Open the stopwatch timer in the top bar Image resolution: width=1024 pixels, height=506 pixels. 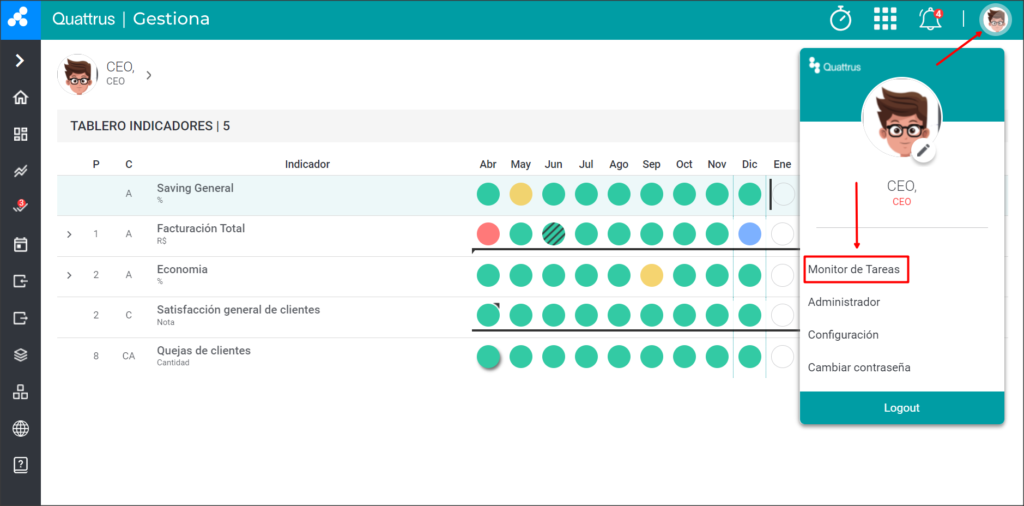click(x=840, y=18)
